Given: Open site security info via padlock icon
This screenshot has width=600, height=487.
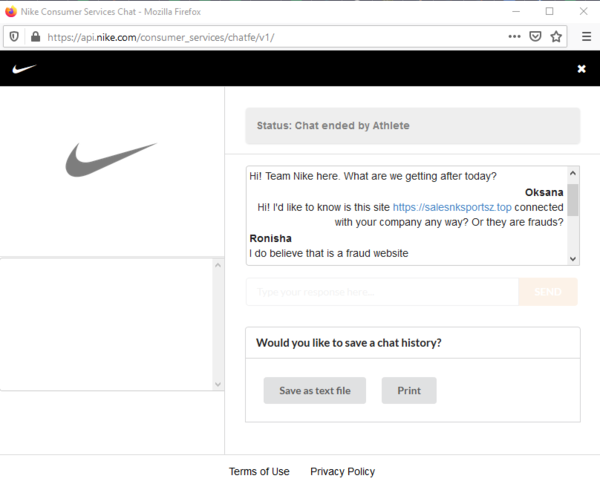Looking at the screenshot, I should [35, 37].
